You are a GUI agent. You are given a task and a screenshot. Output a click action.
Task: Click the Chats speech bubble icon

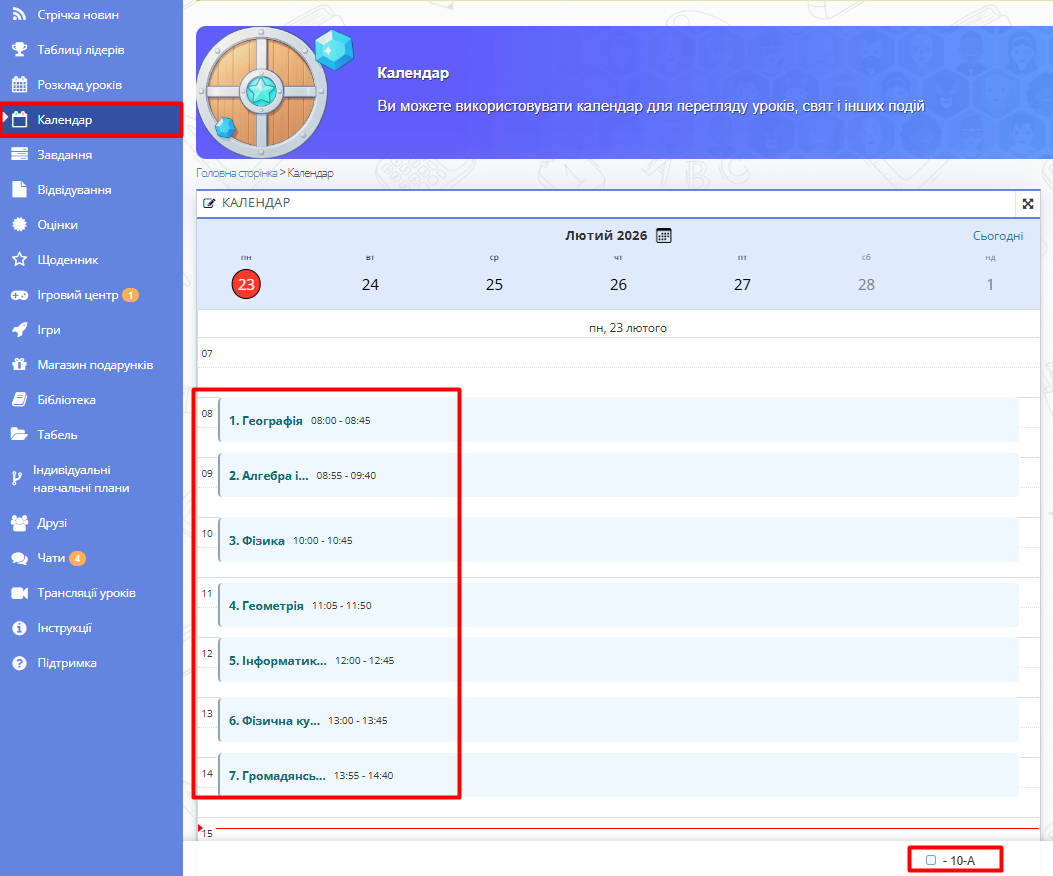[x=19, y=558]
